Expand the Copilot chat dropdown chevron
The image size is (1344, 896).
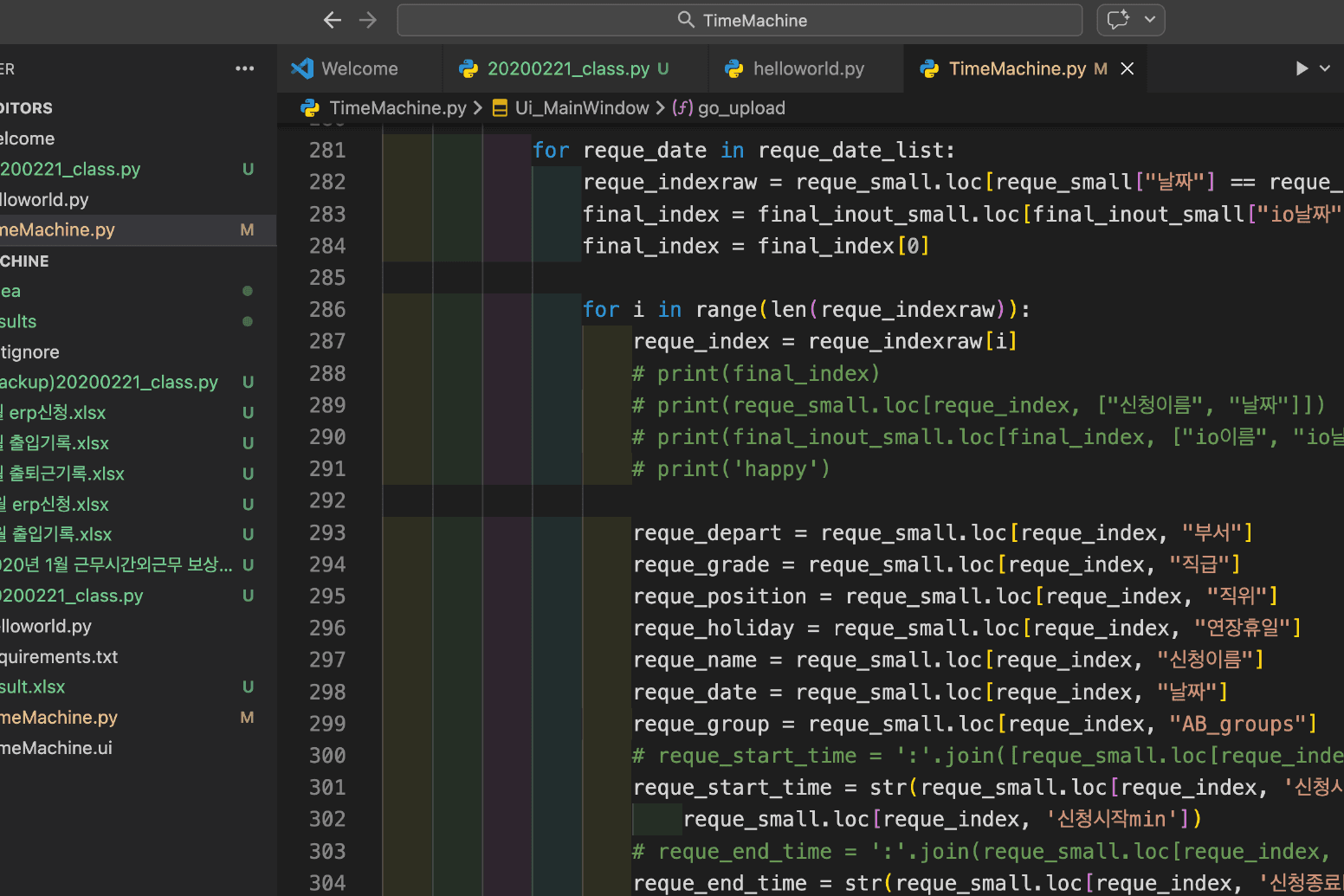tap(1150, 20)
